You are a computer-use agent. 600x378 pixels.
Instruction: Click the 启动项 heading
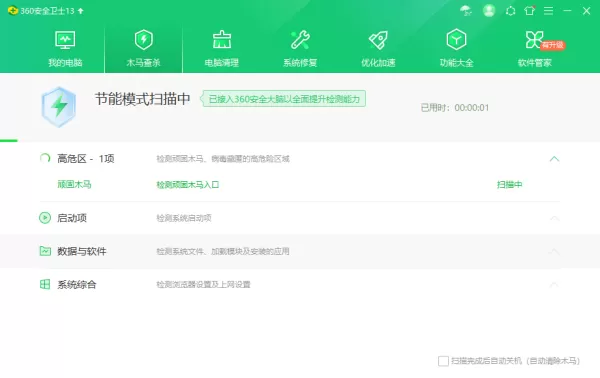[72, 218]
